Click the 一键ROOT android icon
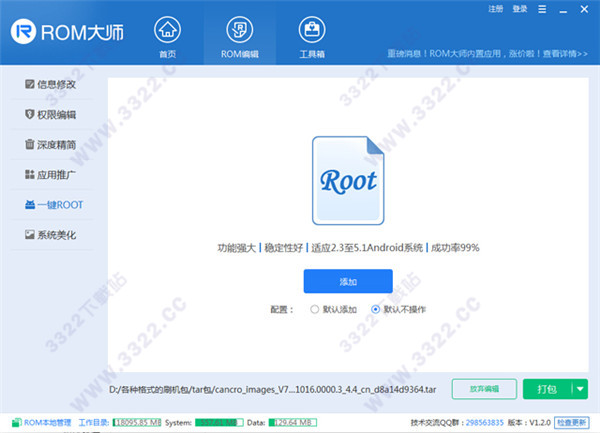This screenshot has width=600, height=433. point(30,205)
